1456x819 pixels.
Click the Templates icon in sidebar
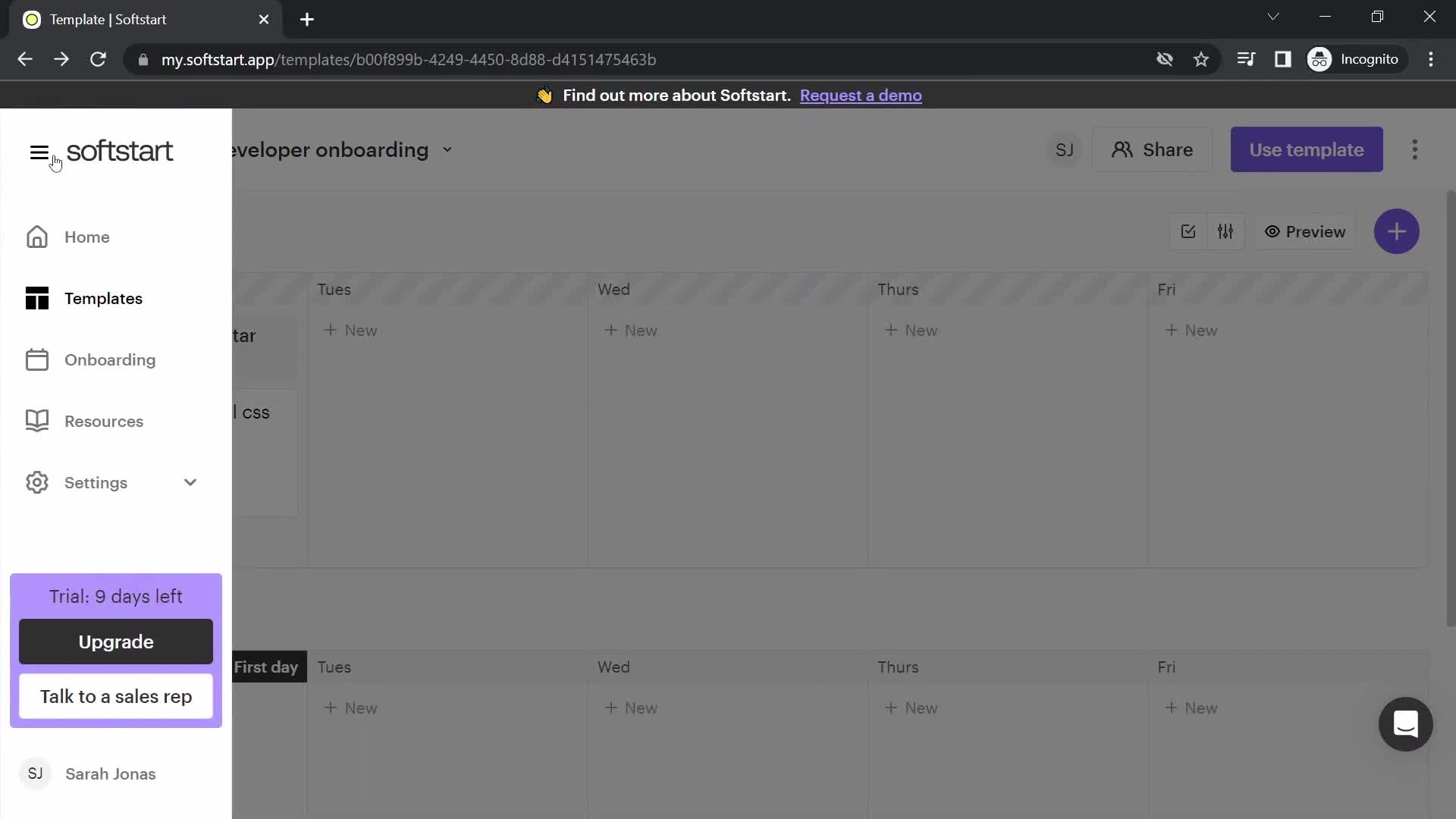[x=36, y=297]
